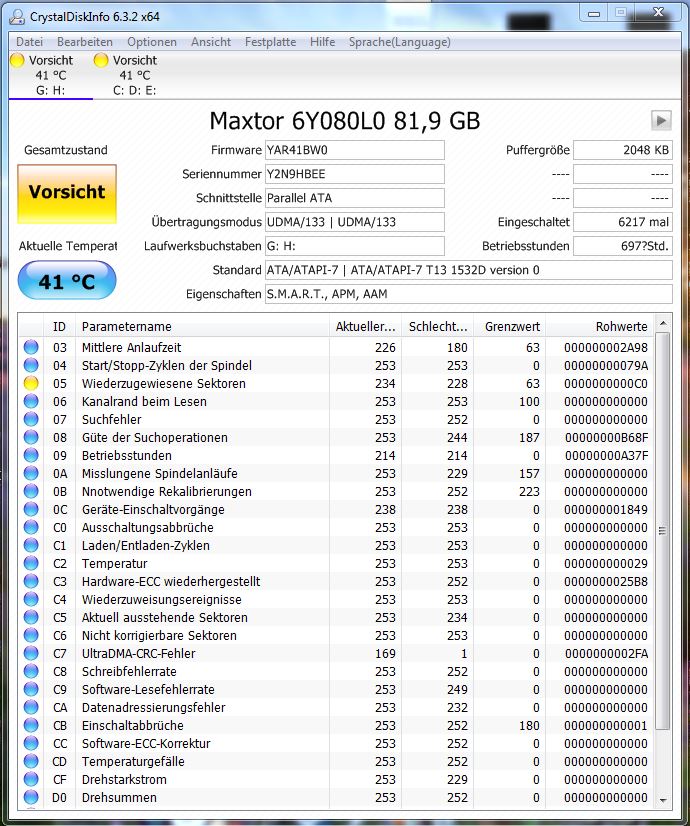The image size is (690, 826).
Task: Click status icon for Kanalrand beim Lesen
Action: click(x=32, y=401)
